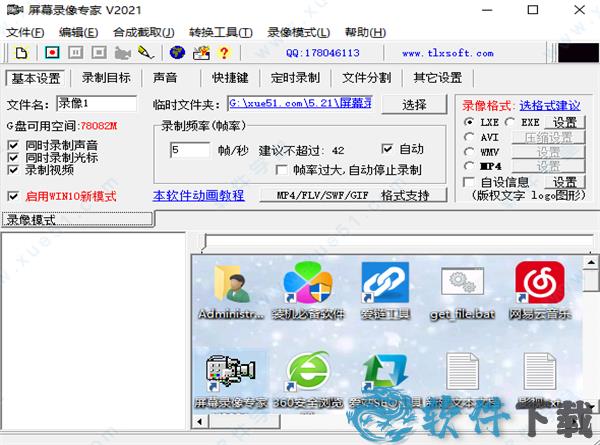
Task: Click 设置 button next to EXE
Action: [x=565, y=122]
